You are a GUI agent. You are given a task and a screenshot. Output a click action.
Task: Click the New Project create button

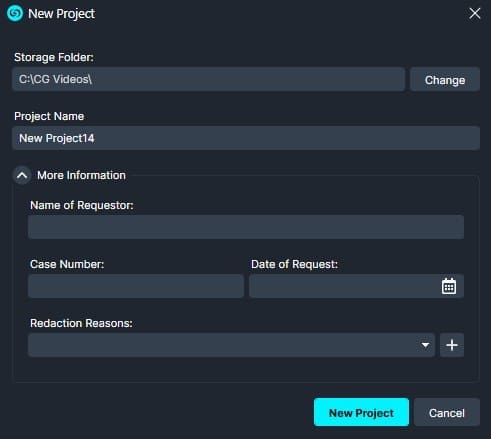coord(361,412)
